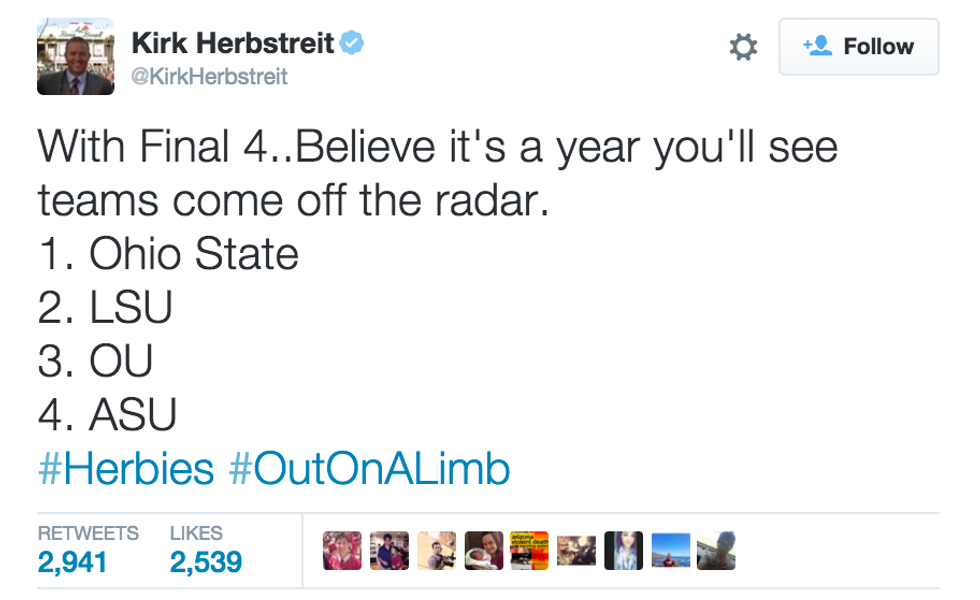Click the avatar of the person with a camera

[x=436, y=550]
